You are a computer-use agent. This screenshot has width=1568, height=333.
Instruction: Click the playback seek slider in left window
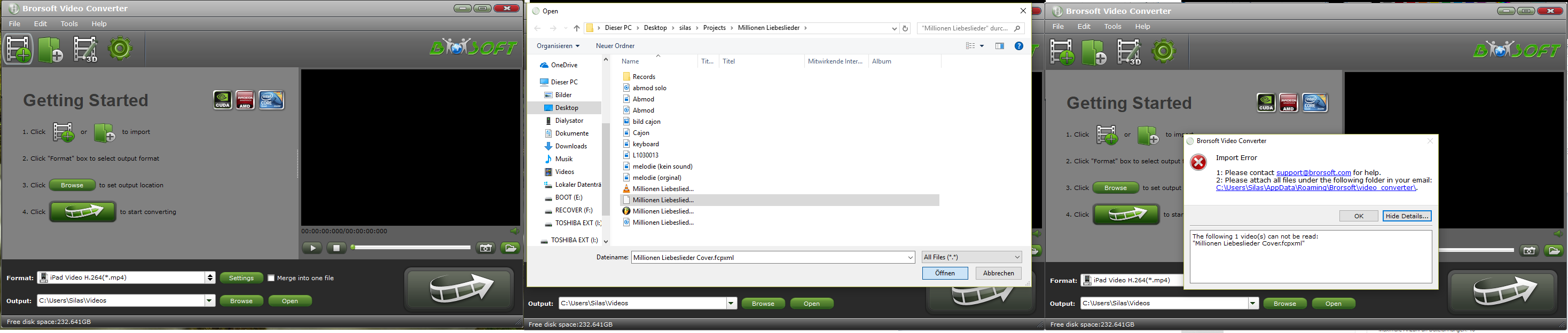point(411,248)
